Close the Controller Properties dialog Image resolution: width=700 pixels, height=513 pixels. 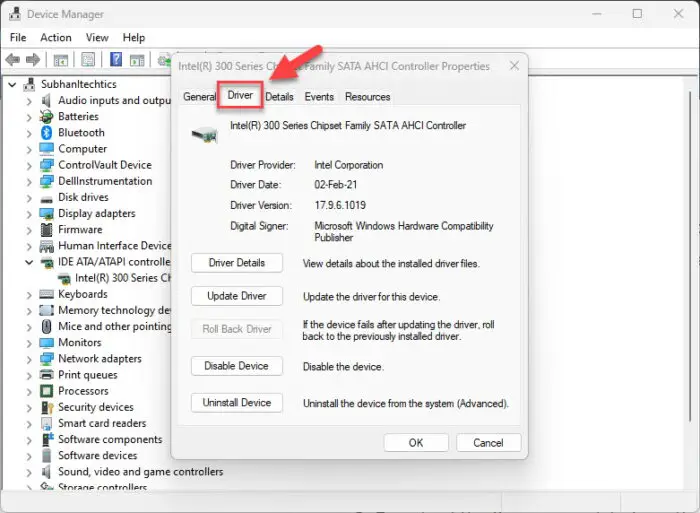pos(515,66)
